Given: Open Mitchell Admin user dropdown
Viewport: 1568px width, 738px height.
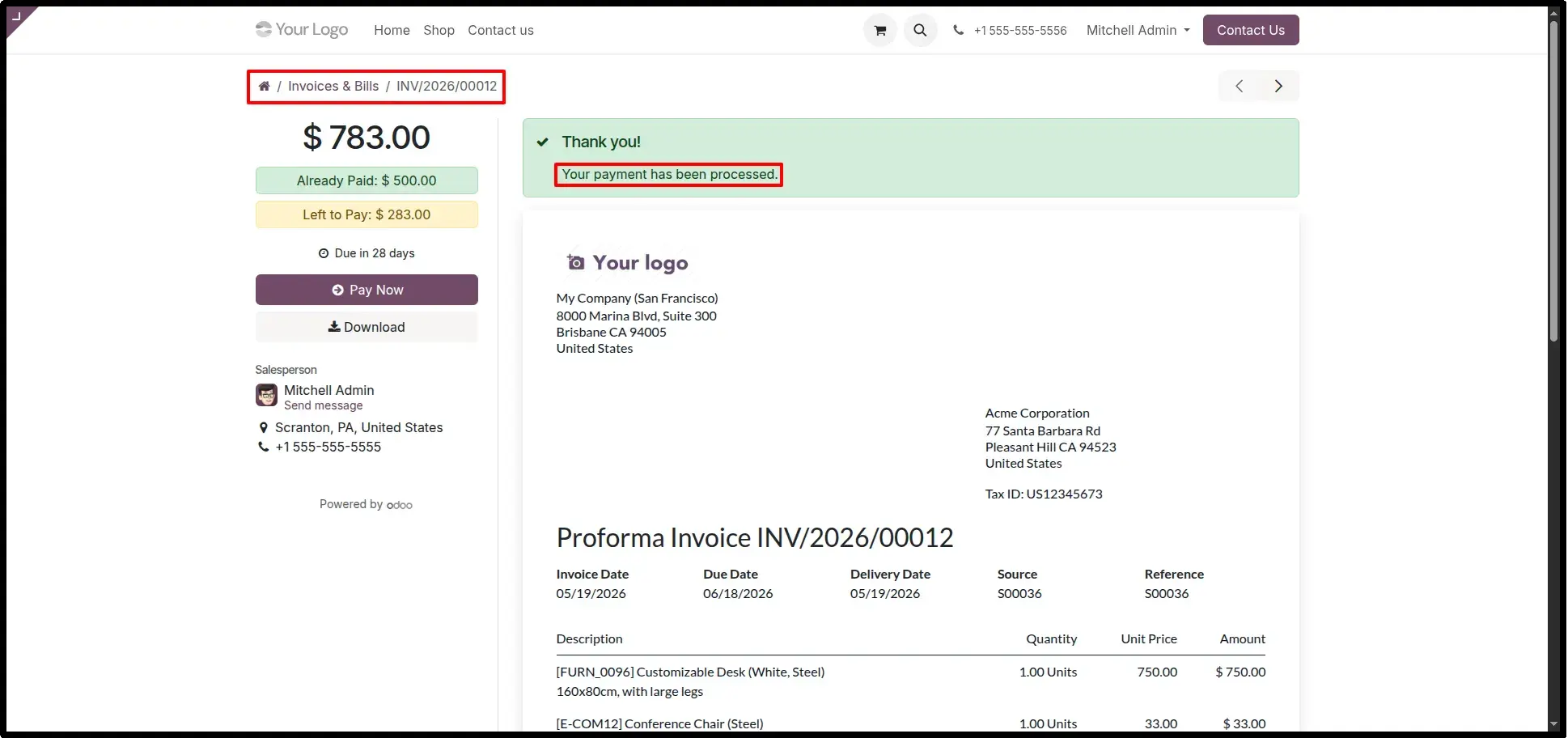Looking at the screenshot, I should 1138,31.
